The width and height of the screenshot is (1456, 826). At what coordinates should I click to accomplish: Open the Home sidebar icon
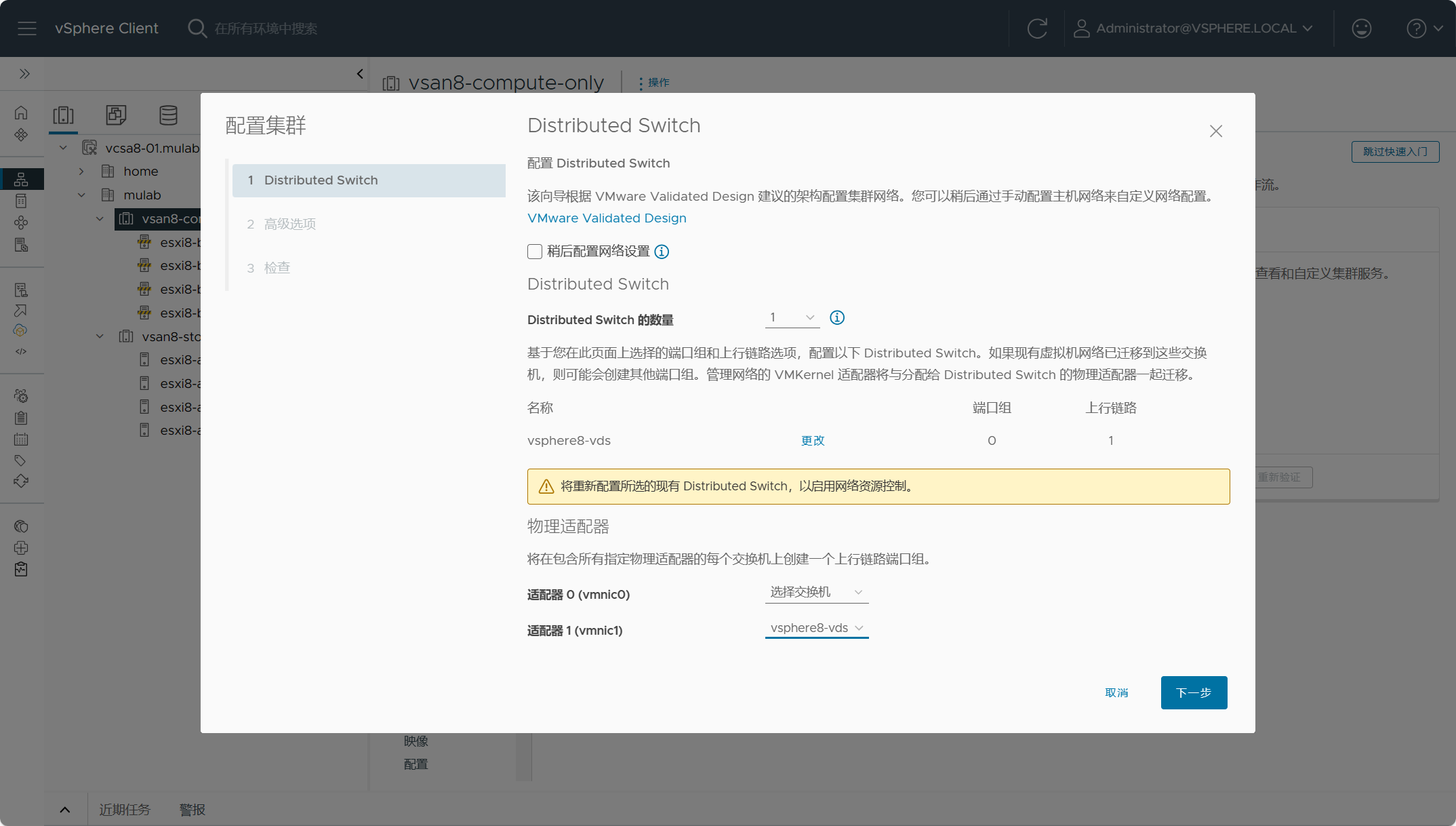[x=21, y=113]
